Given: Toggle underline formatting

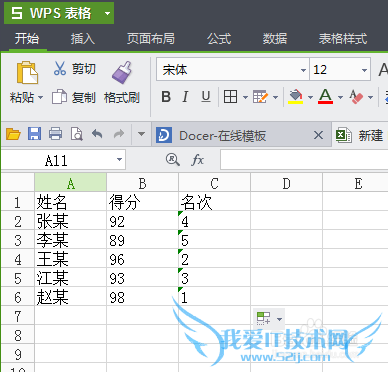Looking at the screenshot, I should point(206,97).
